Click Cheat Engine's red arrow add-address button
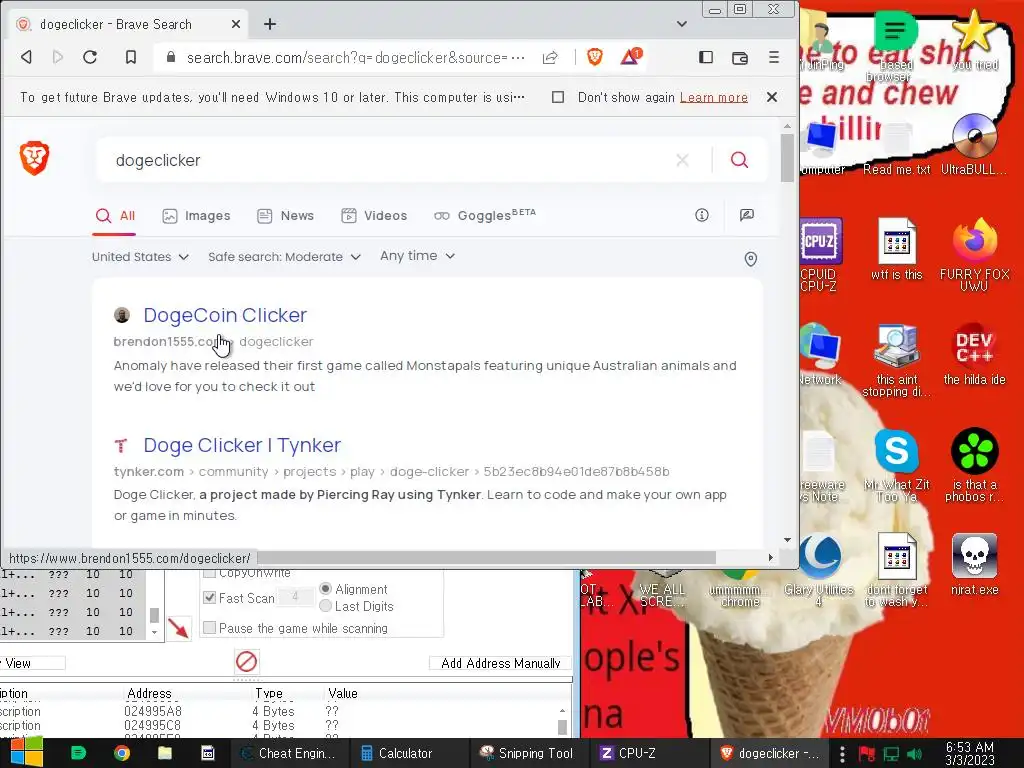The image size is (1024, 768). point(178,628)
